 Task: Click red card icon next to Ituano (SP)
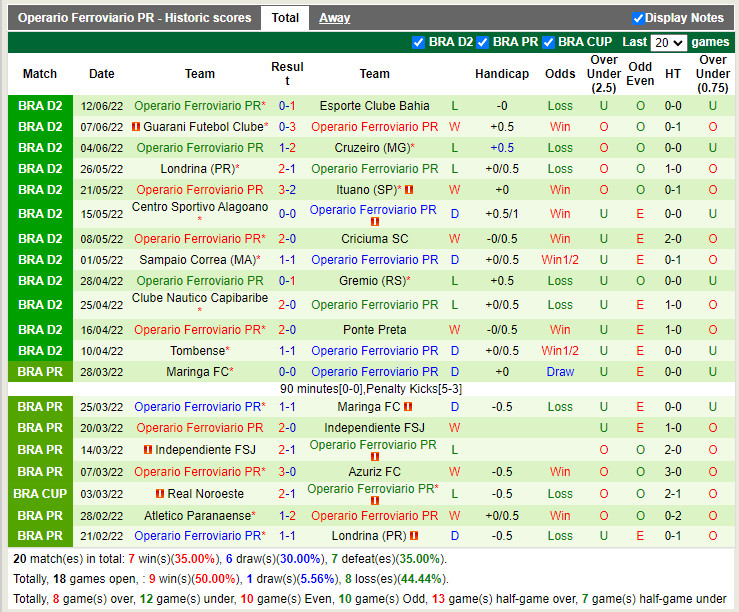[409, 190]
